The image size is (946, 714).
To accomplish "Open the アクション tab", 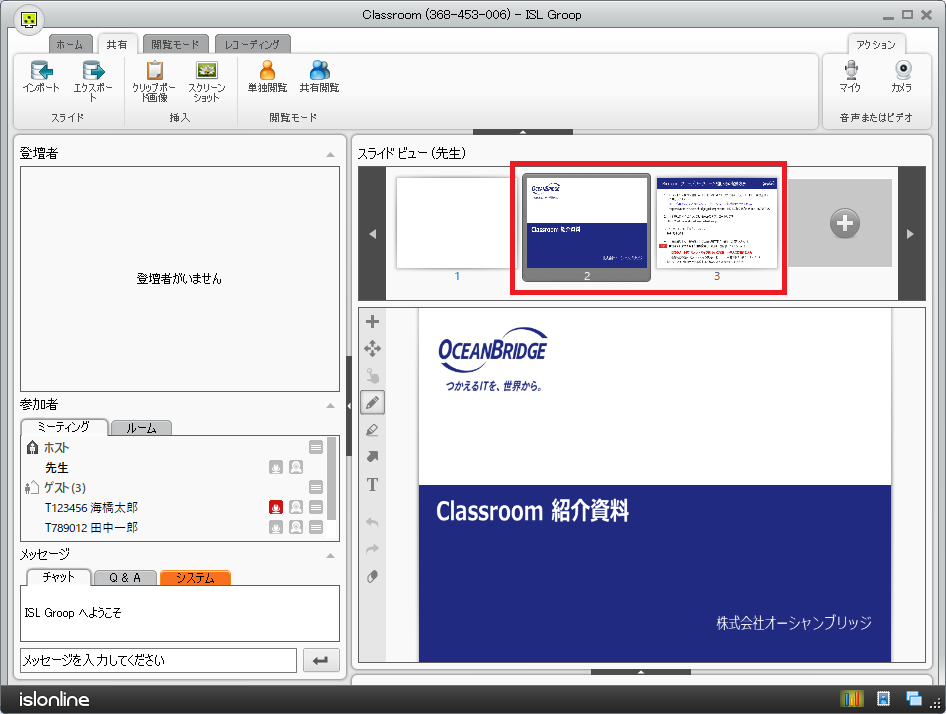I will click(876, 44).
